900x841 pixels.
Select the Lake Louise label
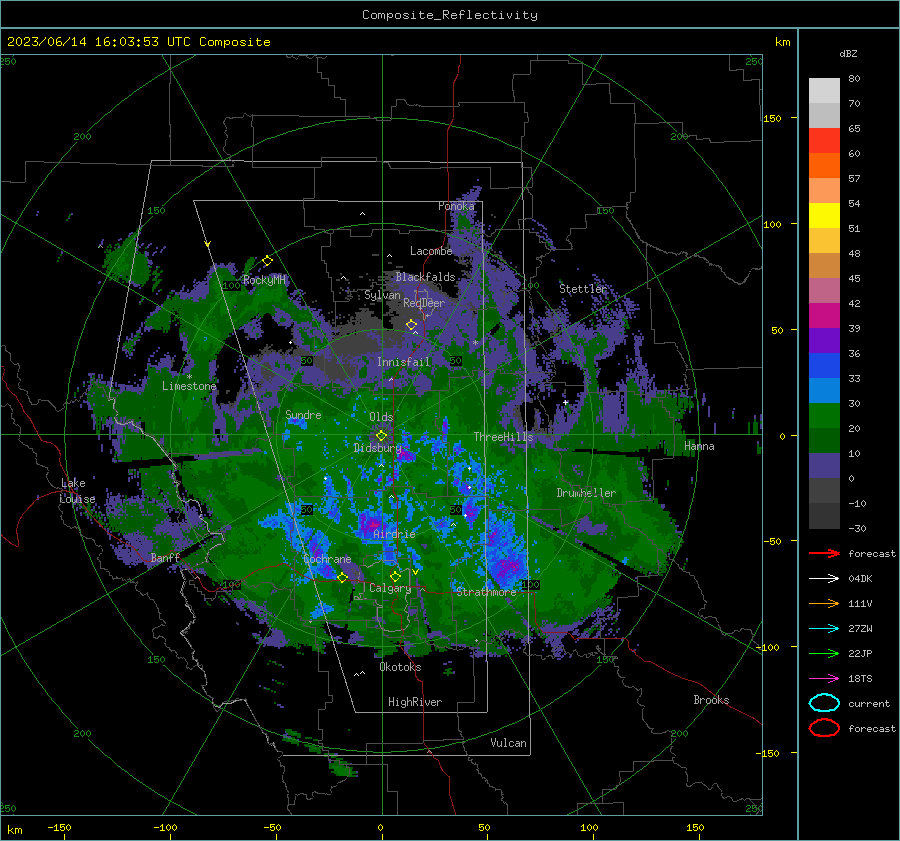tap(77, 491)
